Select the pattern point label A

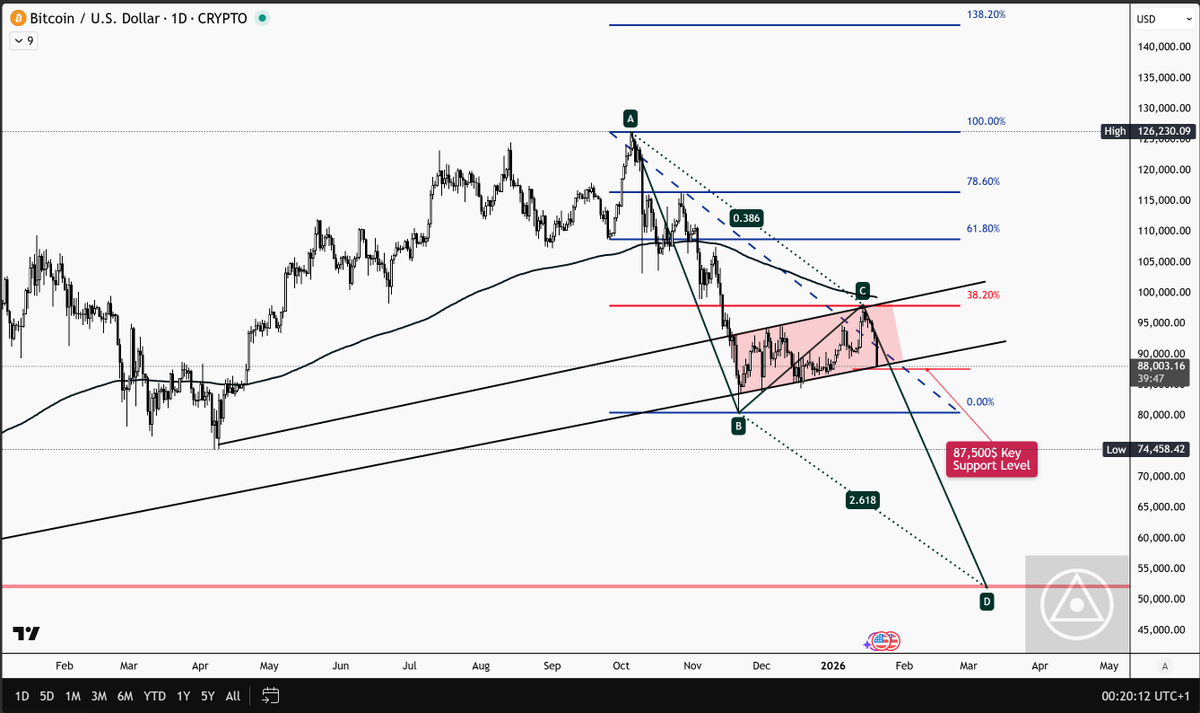pos(631,117)
